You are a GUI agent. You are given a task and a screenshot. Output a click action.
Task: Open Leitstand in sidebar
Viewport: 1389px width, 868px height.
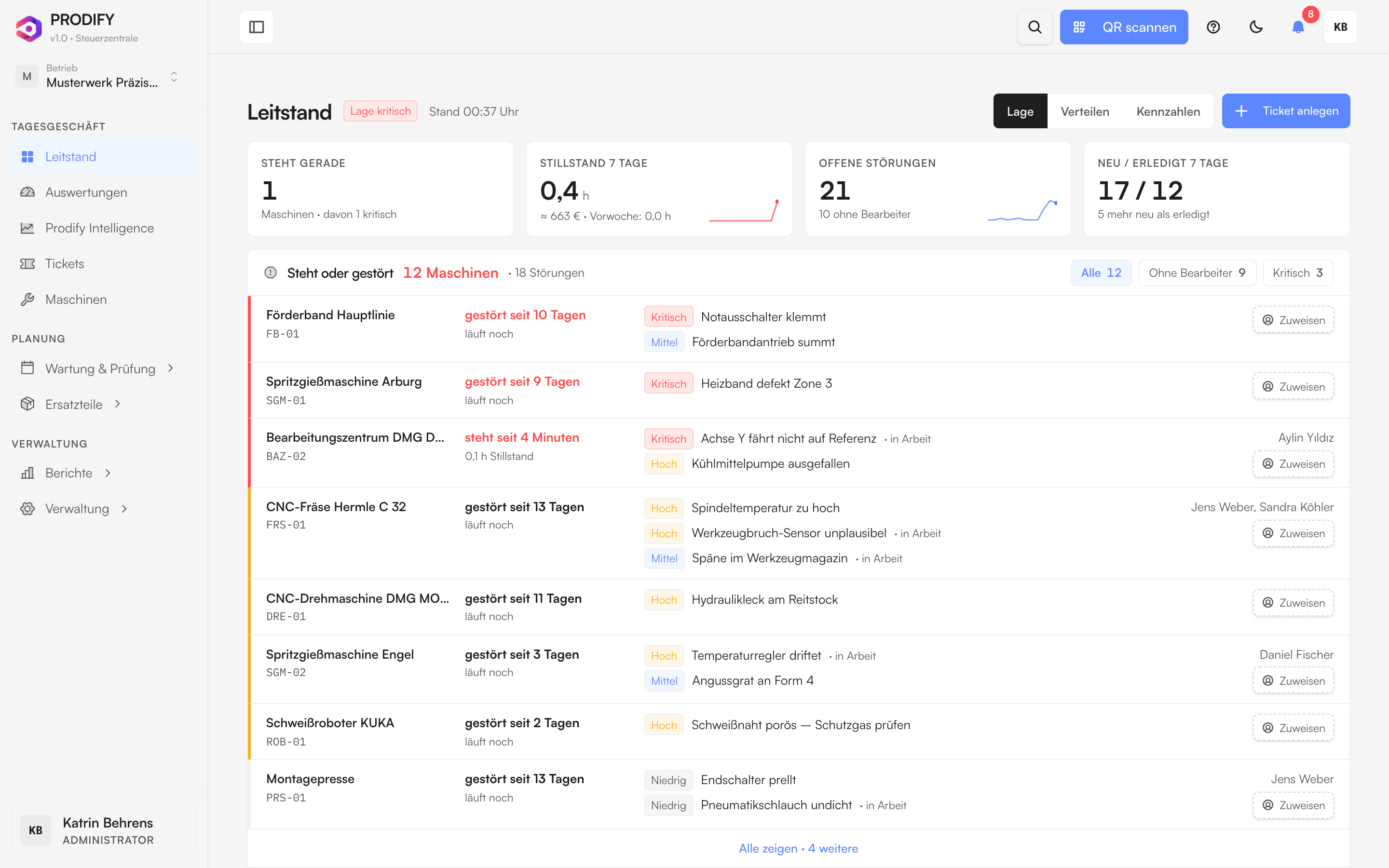[x=104, y=157]
